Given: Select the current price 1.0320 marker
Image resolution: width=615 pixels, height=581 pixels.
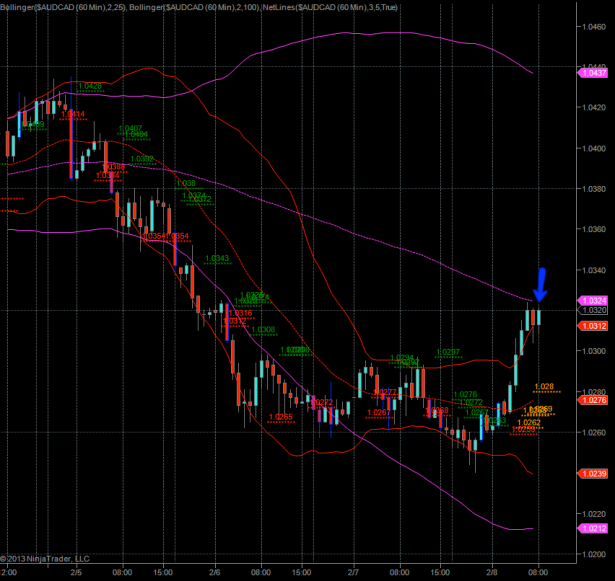Looking at the screenshot, I should pyautogui.click(x=593, y=311).
